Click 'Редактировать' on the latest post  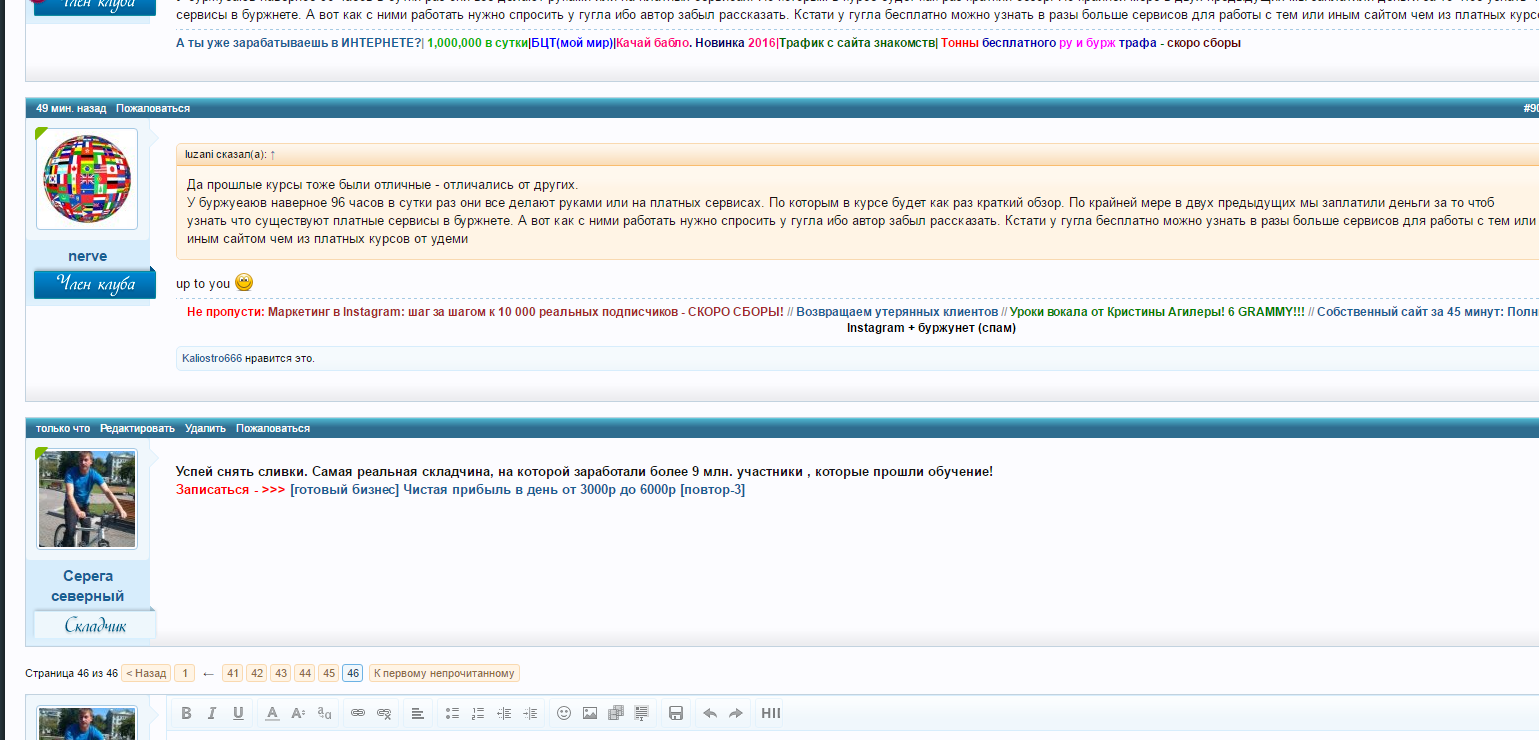(x=137, y=428)
